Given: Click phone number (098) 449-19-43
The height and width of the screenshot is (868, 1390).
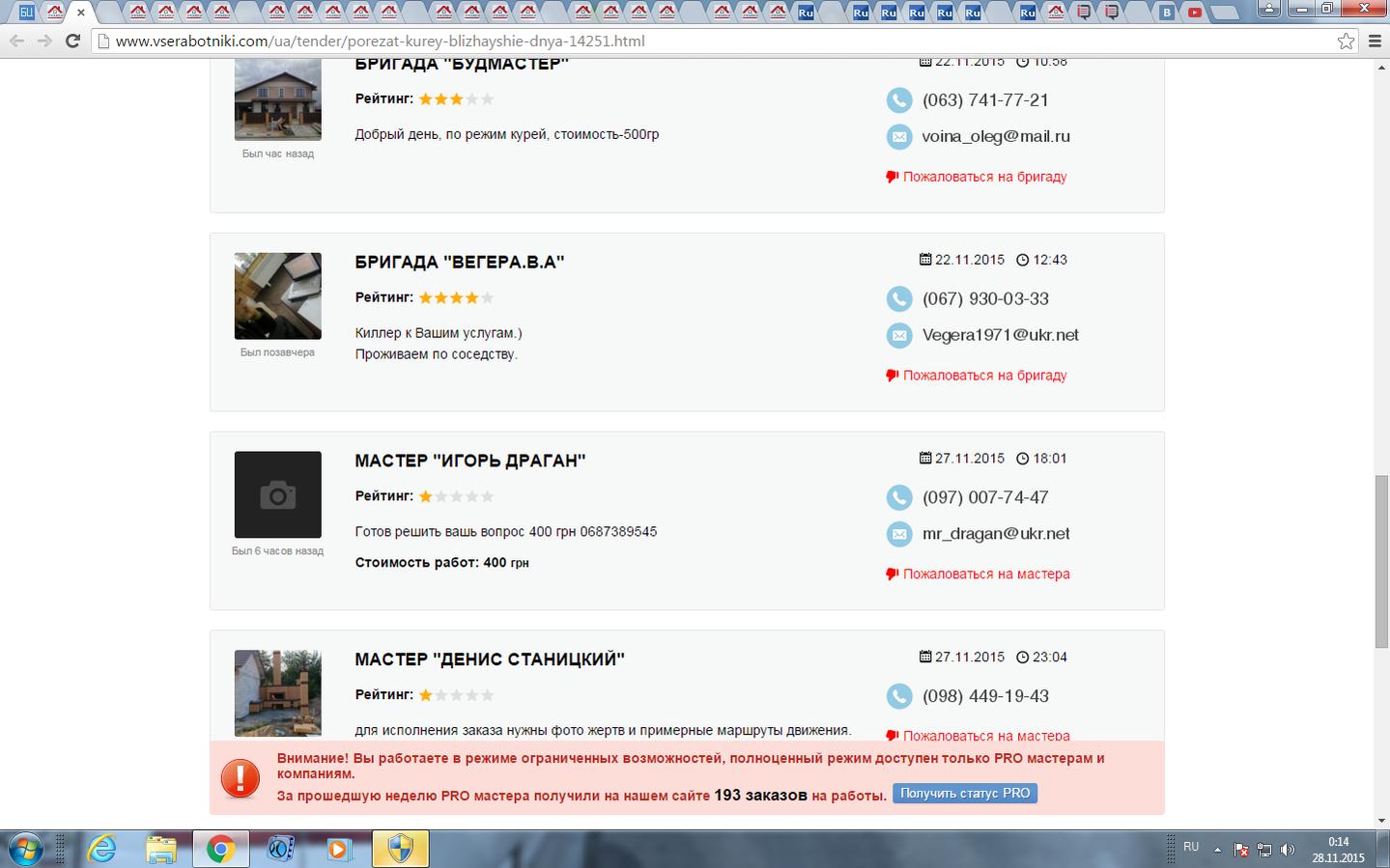Looking at the screenshot, I should [985, 696].
